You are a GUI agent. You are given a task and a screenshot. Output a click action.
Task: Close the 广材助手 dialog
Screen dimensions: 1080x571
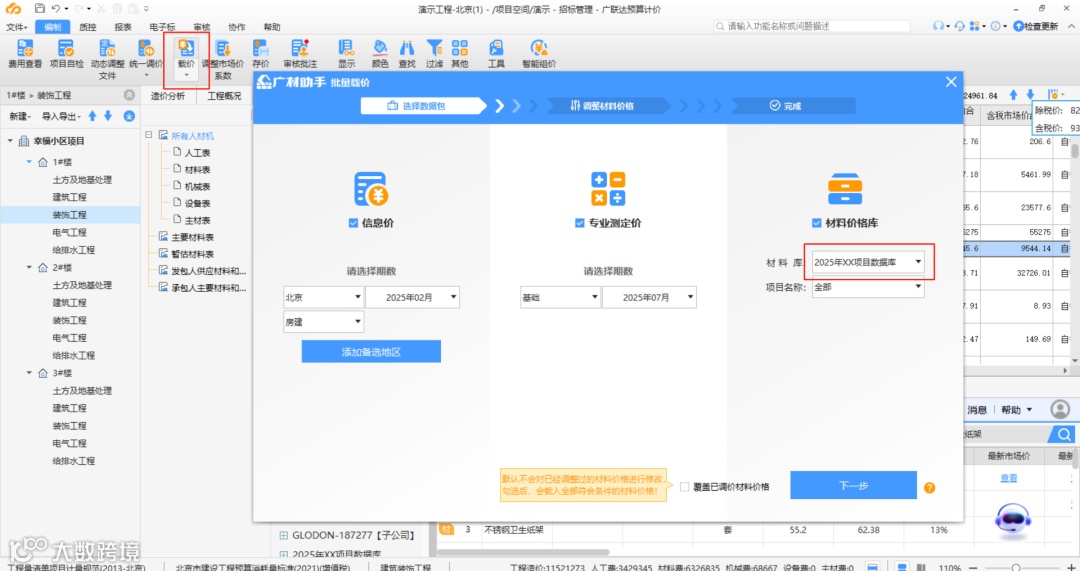(951, 82)
